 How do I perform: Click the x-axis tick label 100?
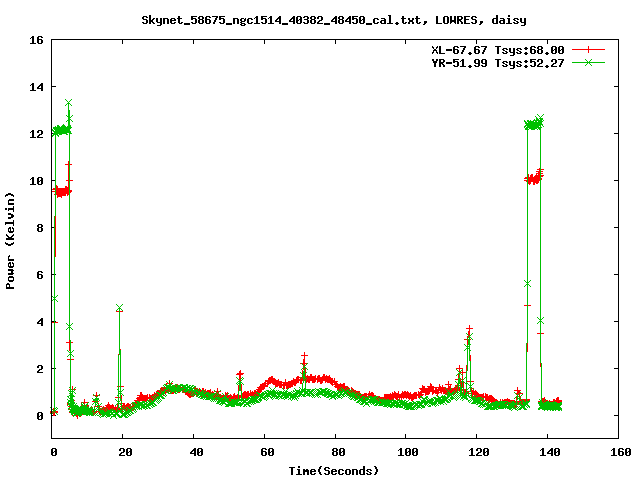tap(408, 452)
